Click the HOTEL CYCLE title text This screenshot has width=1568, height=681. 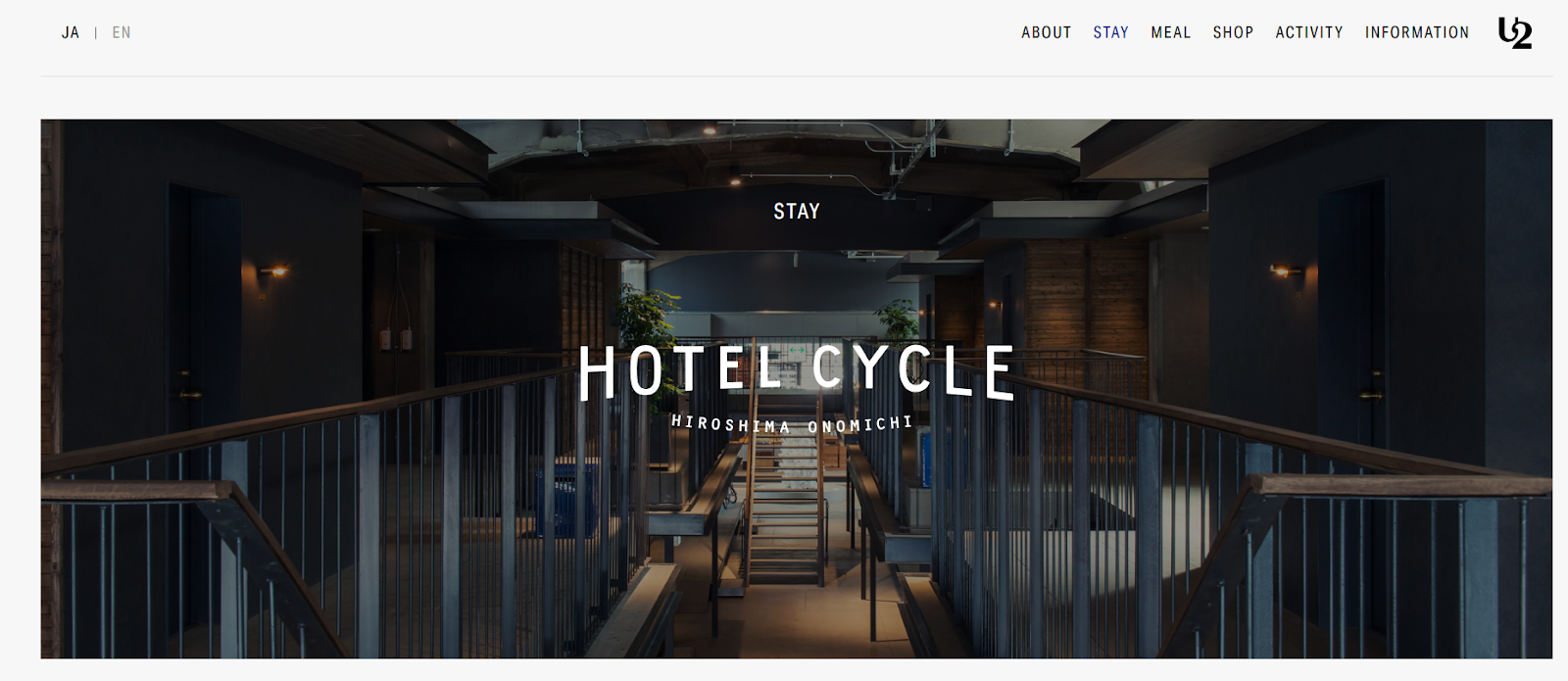pos(796,371)
